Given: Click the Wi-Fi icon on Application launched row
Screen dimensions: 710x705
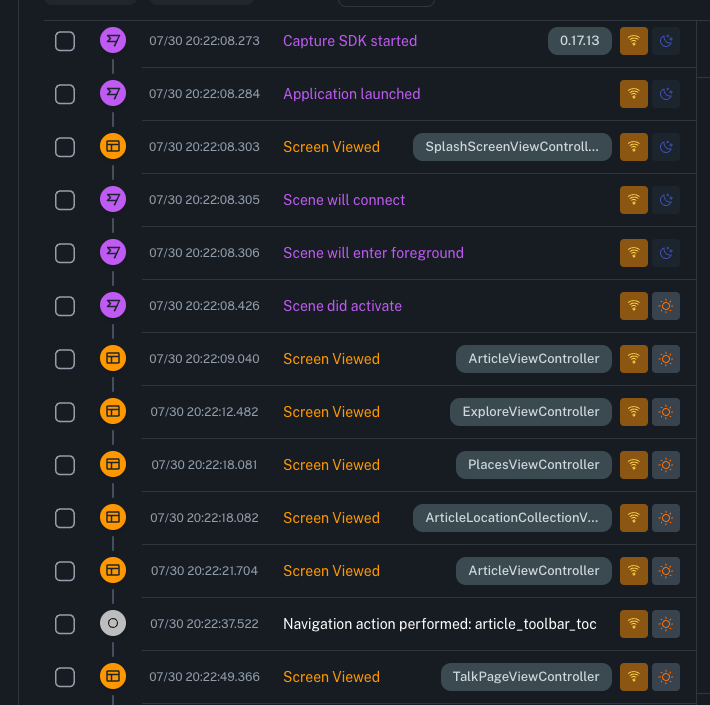Looking at the screenshot, I should (633, 94).
